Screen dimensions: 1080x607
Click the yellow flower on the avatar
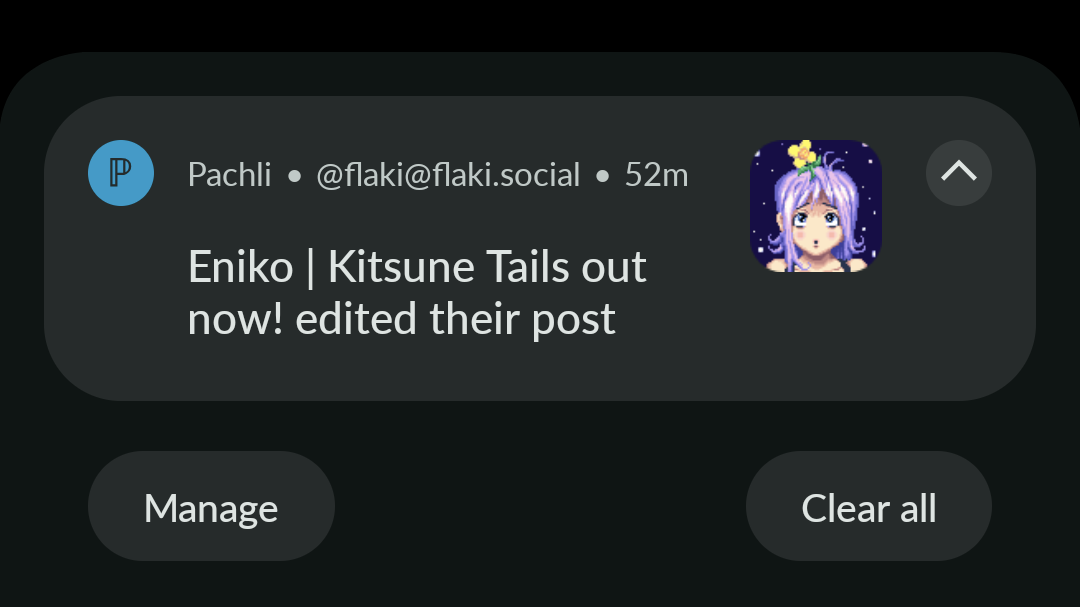point(800,153)
